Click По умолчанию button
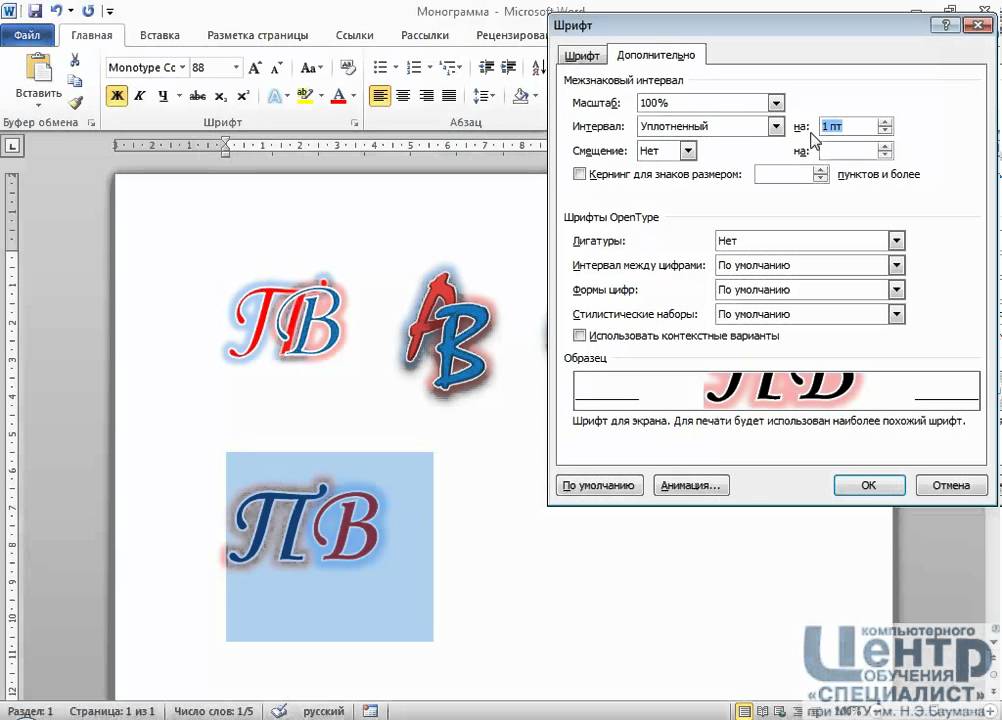The image size is (1002, 720). click(x=599, y=486)
